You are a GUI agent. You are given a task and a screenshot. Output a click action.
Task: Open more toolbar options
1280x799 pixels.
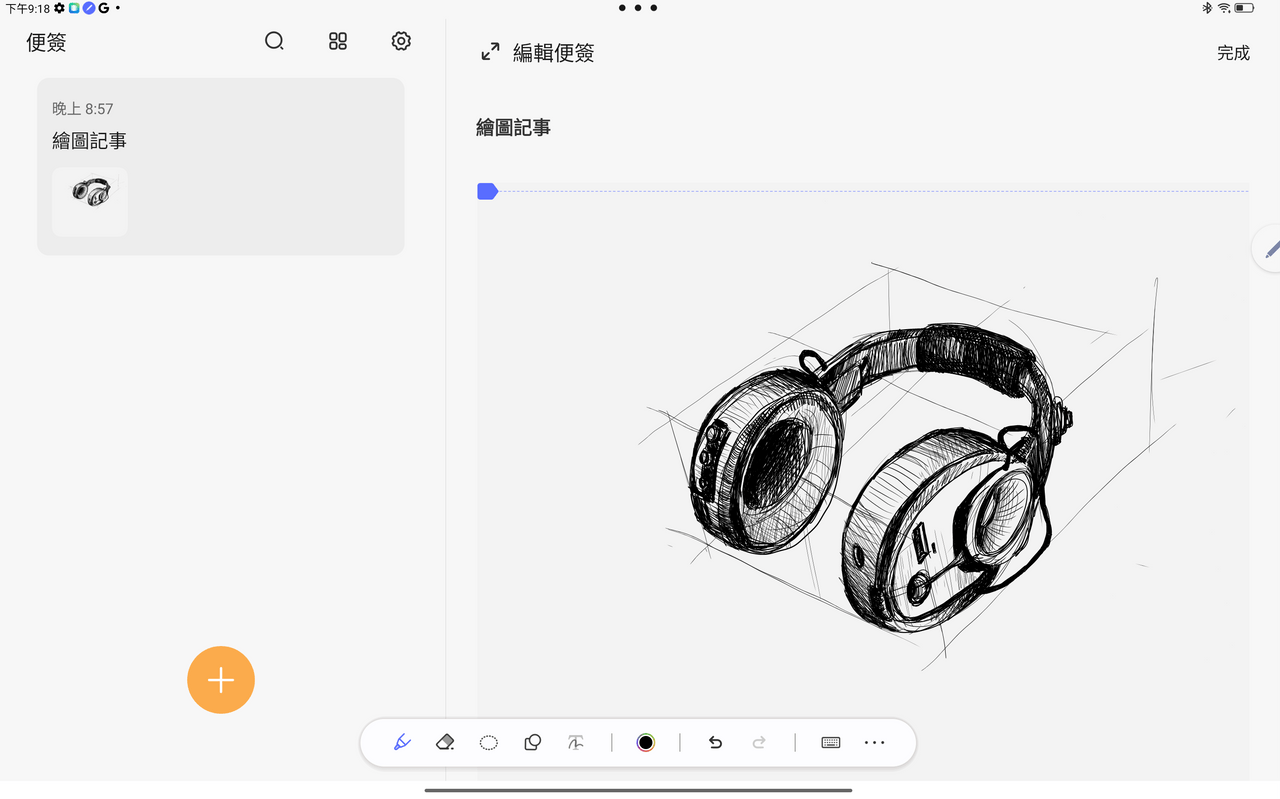point(874,742)
